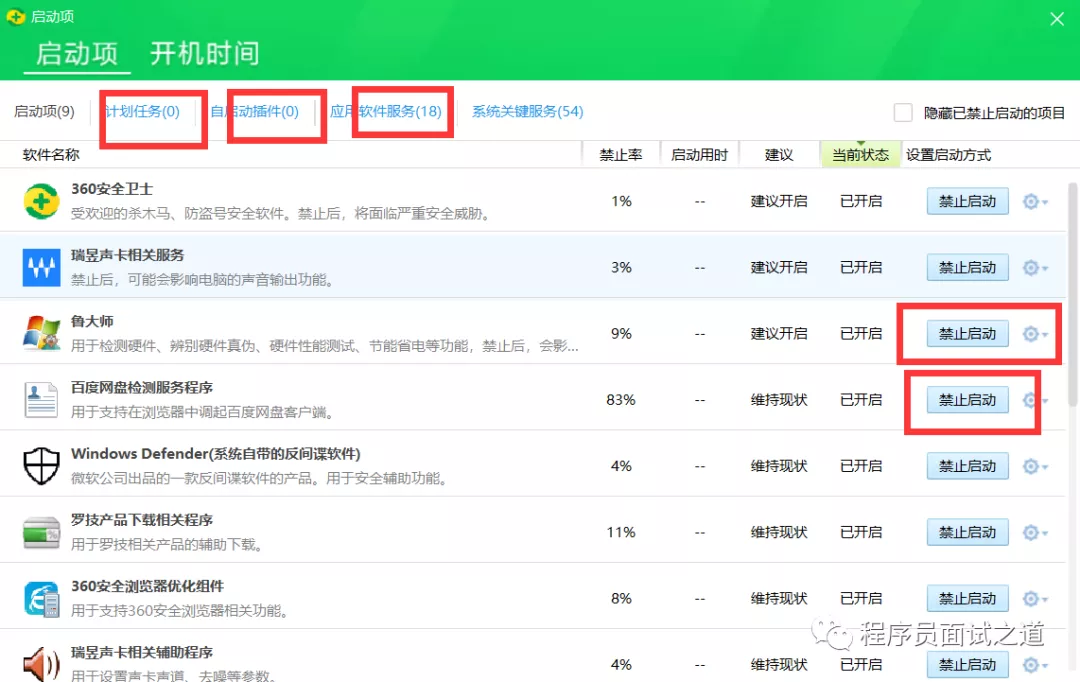Image resolution: width=1080 pixels, height=682 pixels.
Task: Click 禁止启动 for 360安全浏览器优化组件
Action: pos(968,598)
